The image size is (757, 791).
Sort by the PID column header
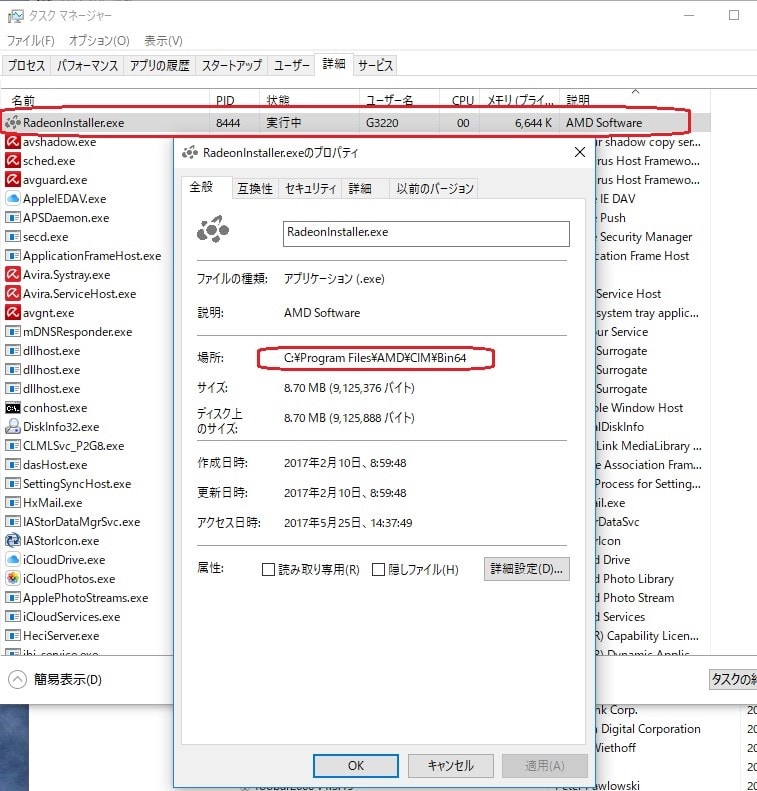pyautogui.click(x=235, y=100)
